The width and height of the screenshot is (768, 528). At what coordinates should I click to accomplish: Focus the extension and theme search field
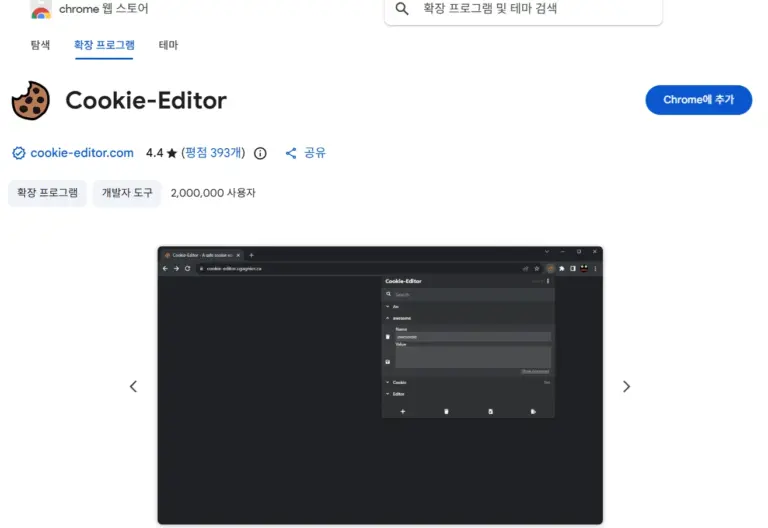point(523,9)
